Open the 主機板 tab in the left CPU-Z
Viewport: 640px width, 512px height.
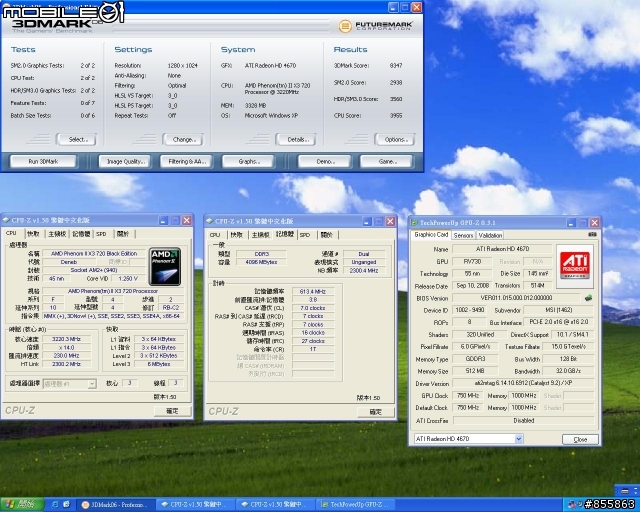coord(57,234)
